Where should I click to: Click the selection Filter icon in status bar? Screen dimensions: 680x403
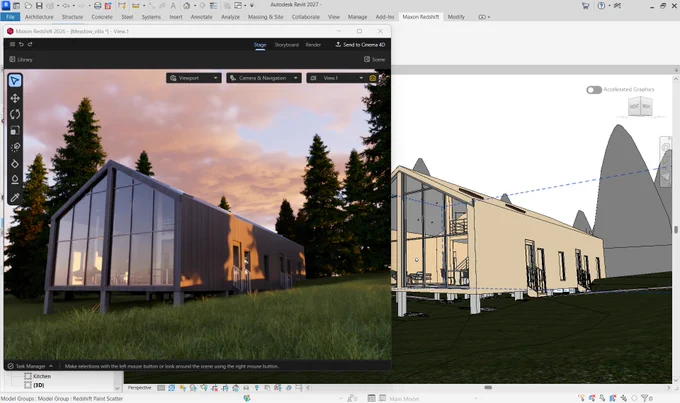(x=646, y=398)
